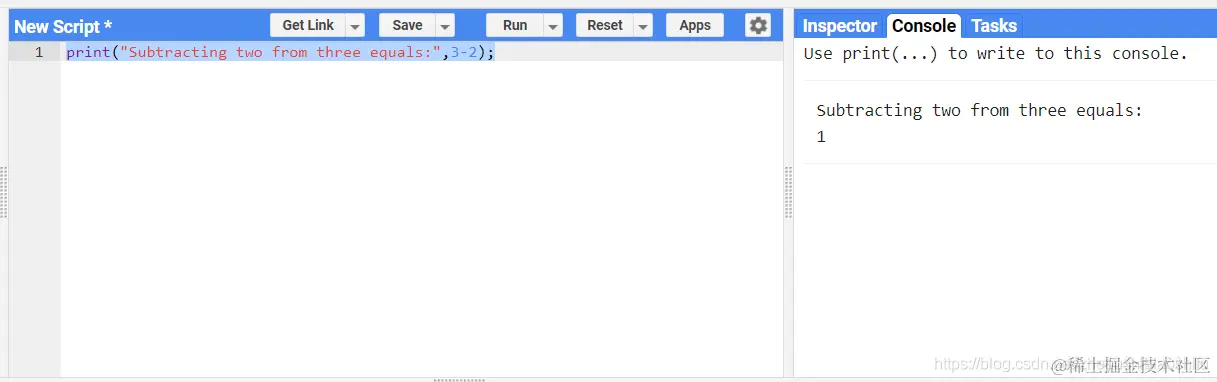
Task: Click the splitter handle between editor and console
Action: (788, 191)
